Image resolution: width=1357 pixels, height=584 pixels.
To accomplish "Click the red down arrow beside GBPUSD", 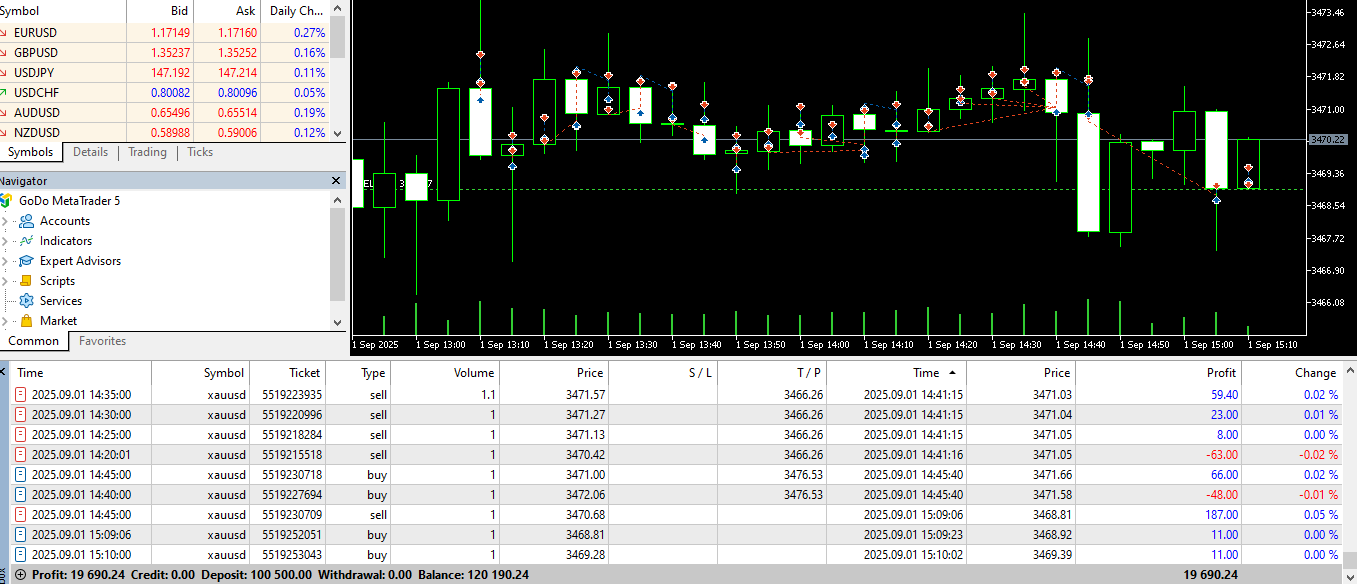I will [5, 53].
